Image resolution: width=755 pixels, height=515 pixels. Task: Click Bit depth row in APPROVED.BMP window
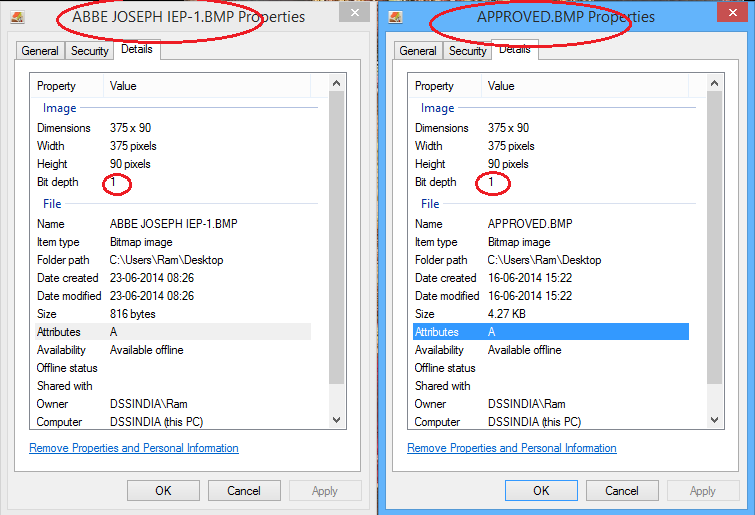(x=551, y=182)
